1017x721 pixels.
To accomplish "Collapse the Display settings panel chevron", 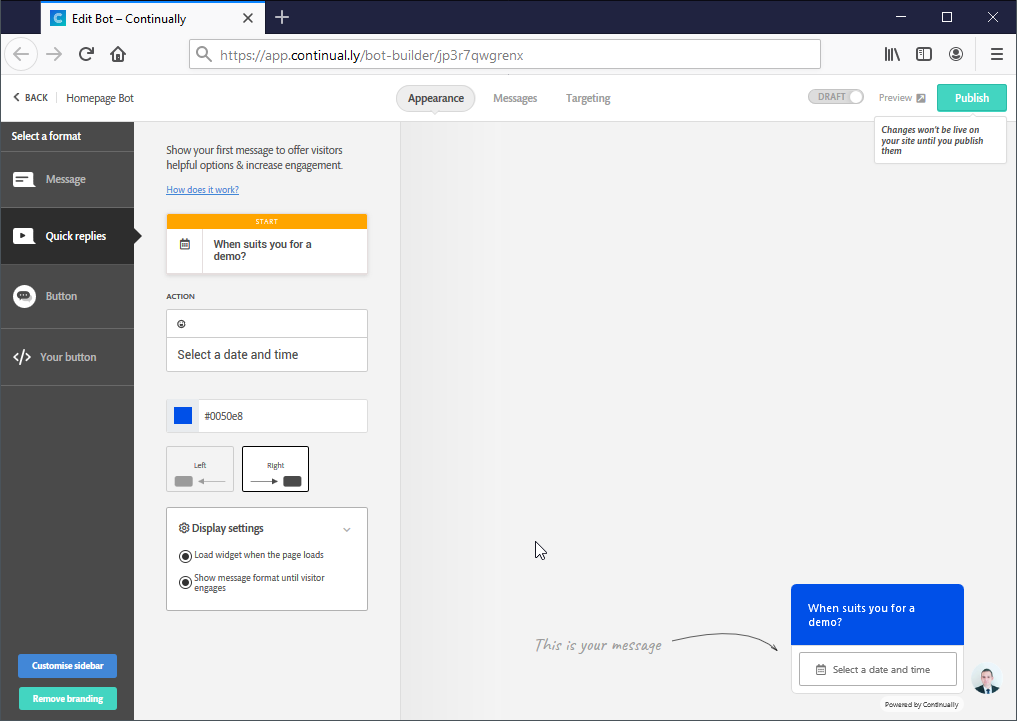I will click(347, 528).
